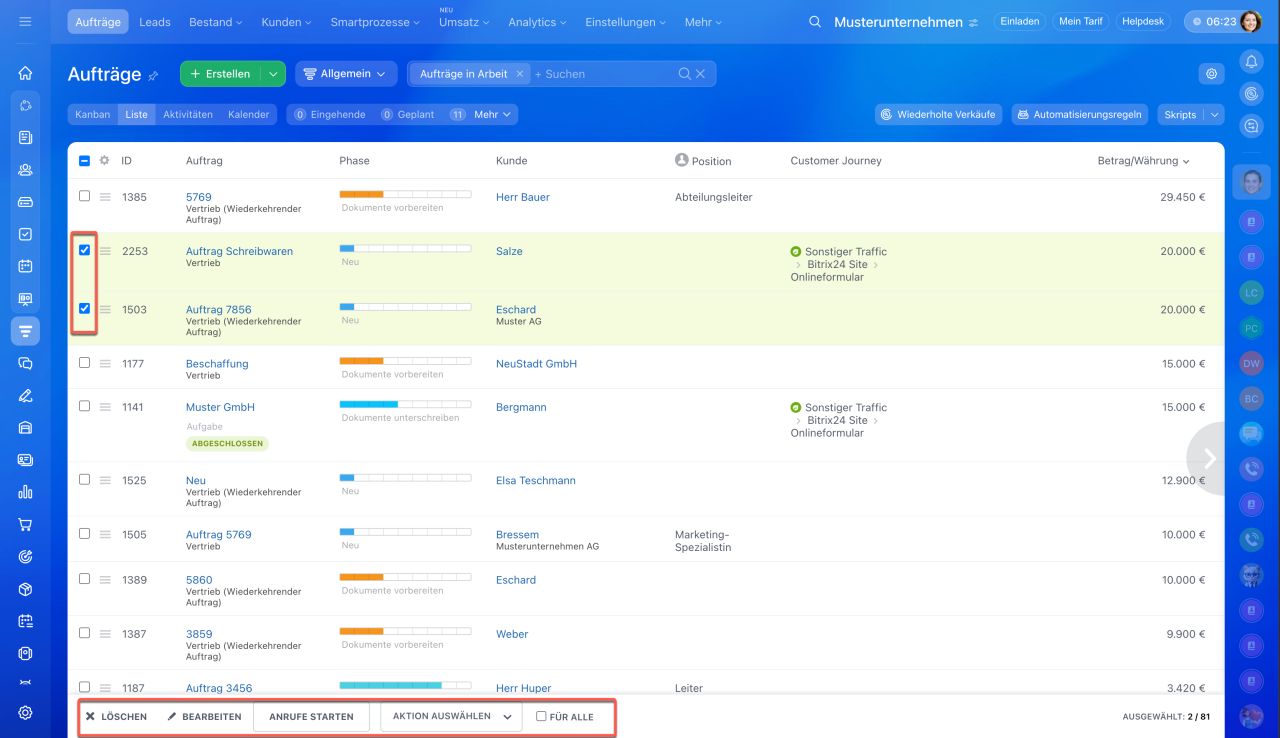The image size is (1280, 738).
Task: Click the home icon in sidebar
Action: point(25,73)
